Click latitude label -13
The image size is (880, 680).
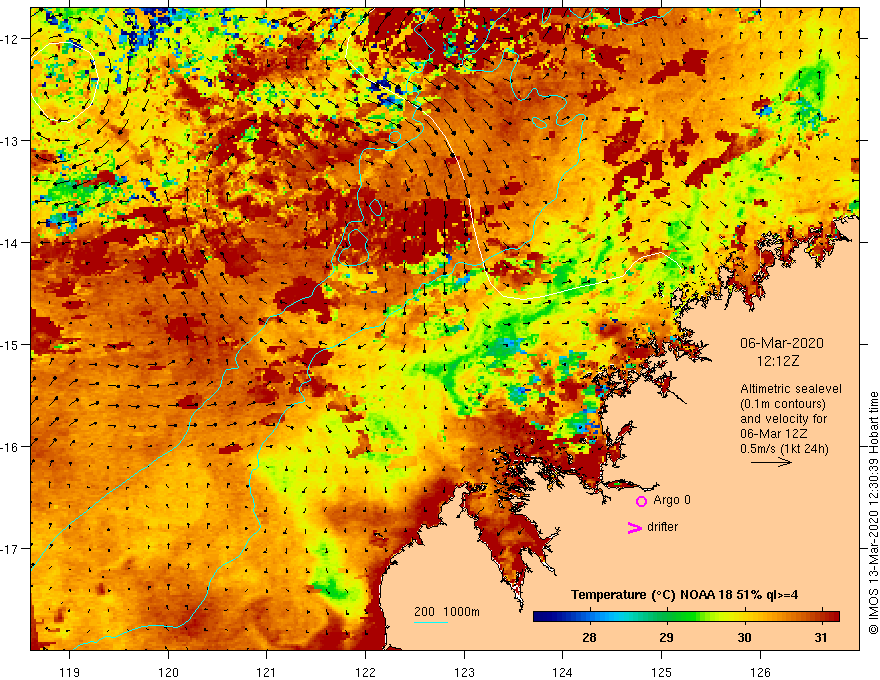(10, 141)
